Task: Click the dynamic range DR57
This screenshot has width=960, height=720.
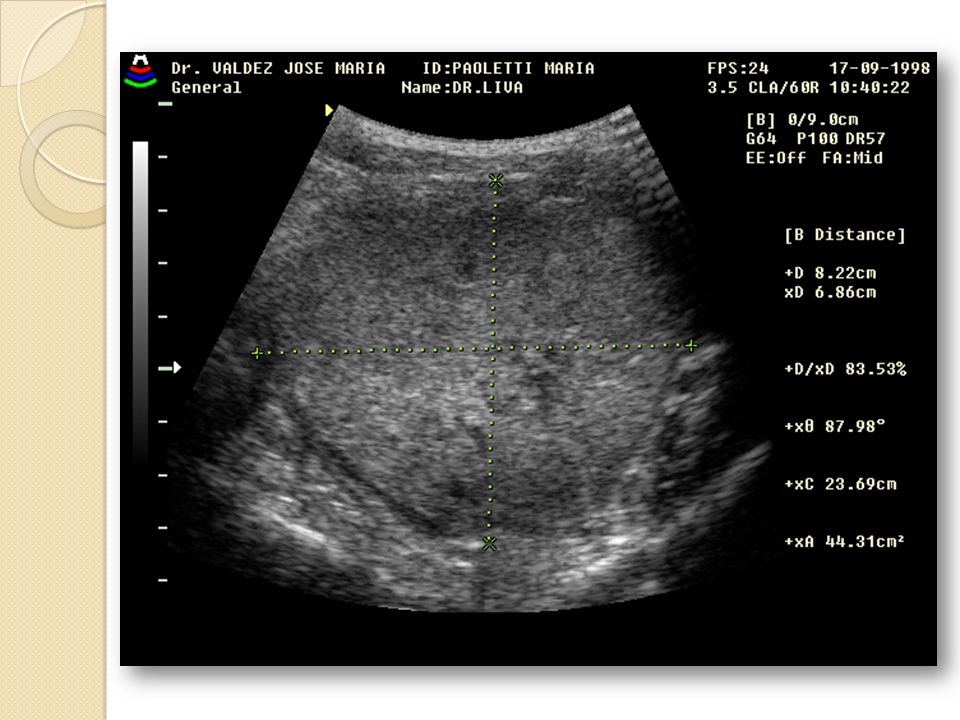Action: click(864, 139)
